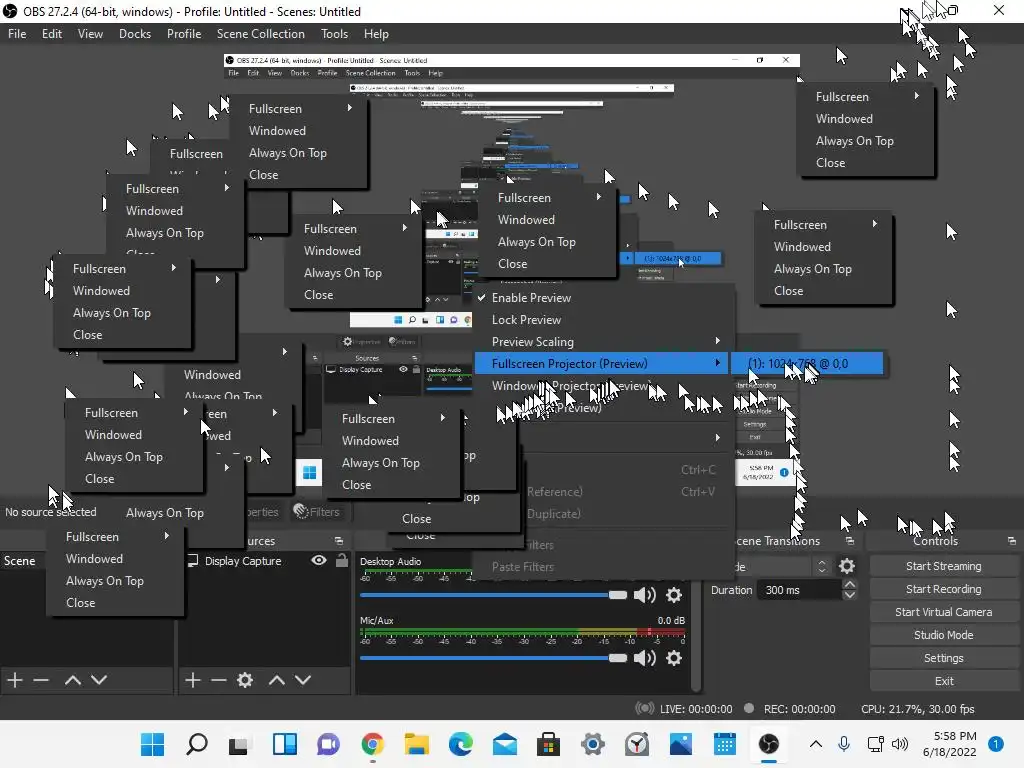Toggle Display Capture visibility eye
Viewport: 1024px width, 768px height.
coord(319,560)
